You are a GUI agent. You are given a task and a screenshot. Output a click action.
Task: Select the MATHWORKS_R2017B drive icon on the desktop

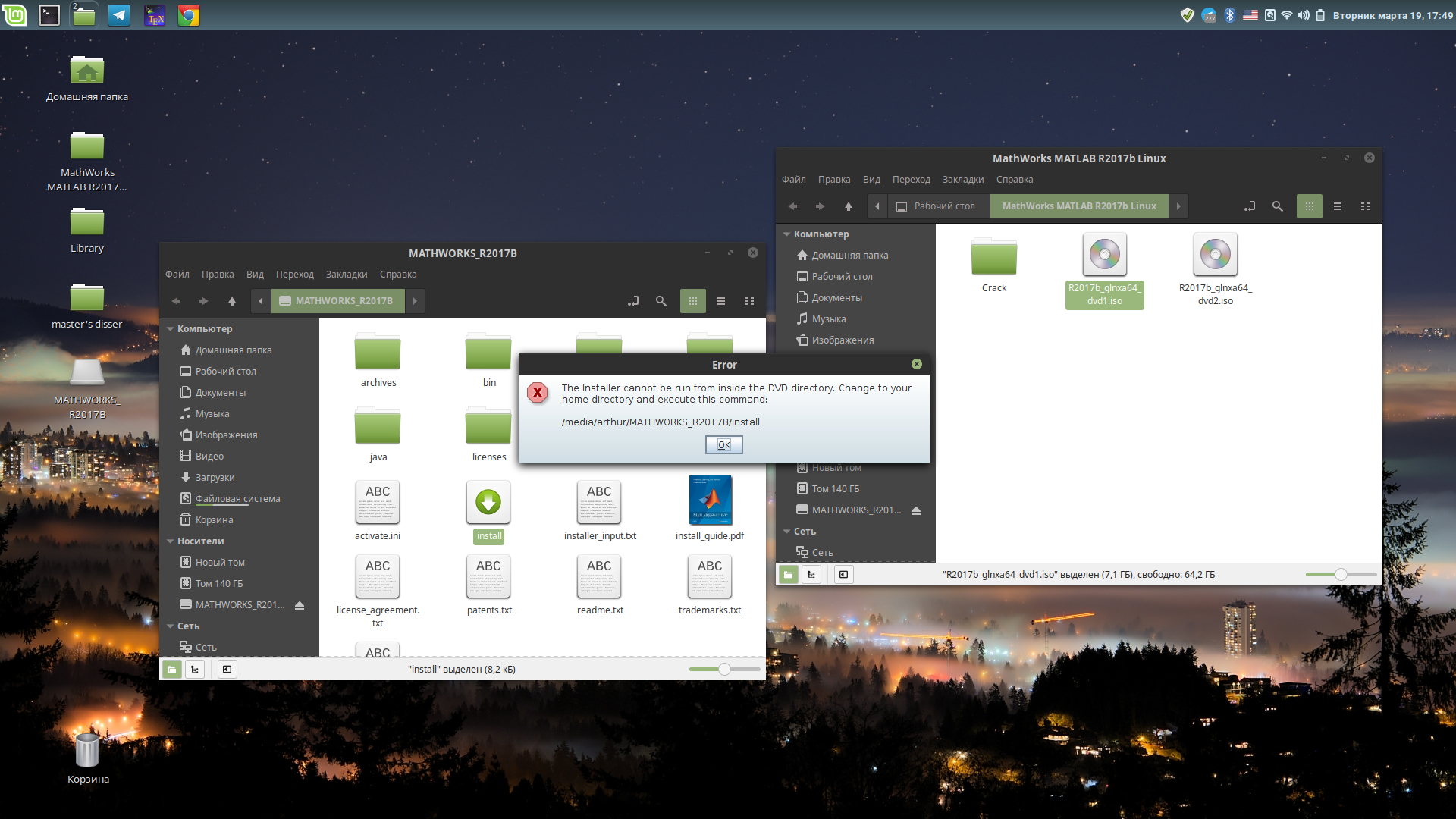tap(87, 388)
